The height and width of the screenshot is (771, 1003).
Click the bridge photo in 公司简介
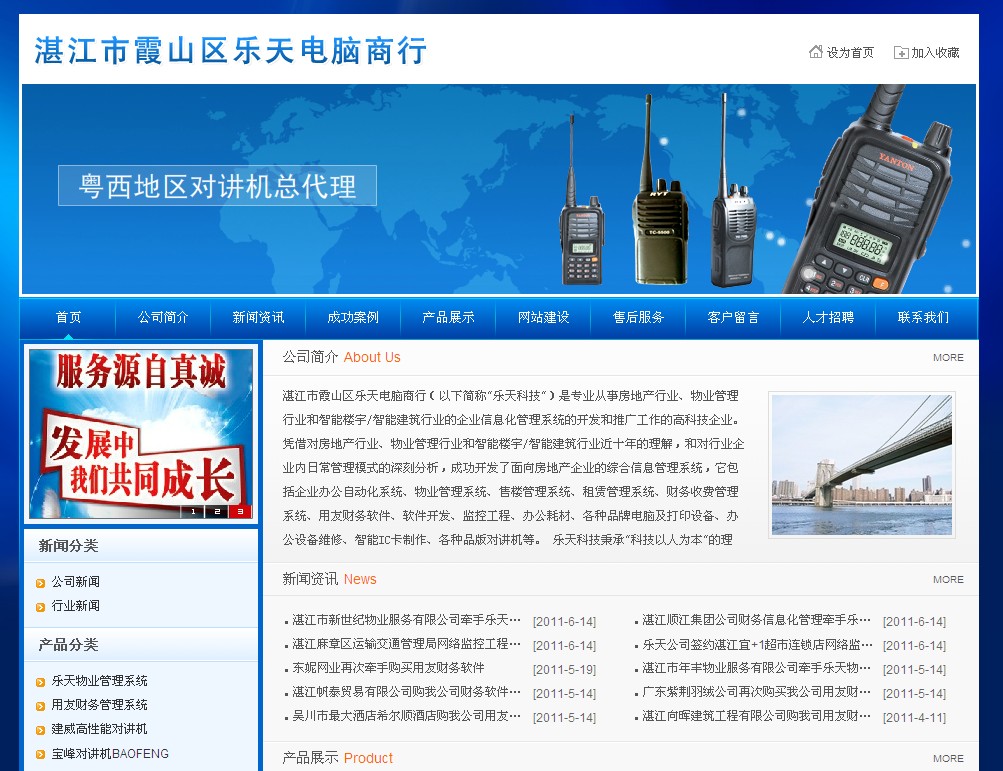[x=861, y=464]
